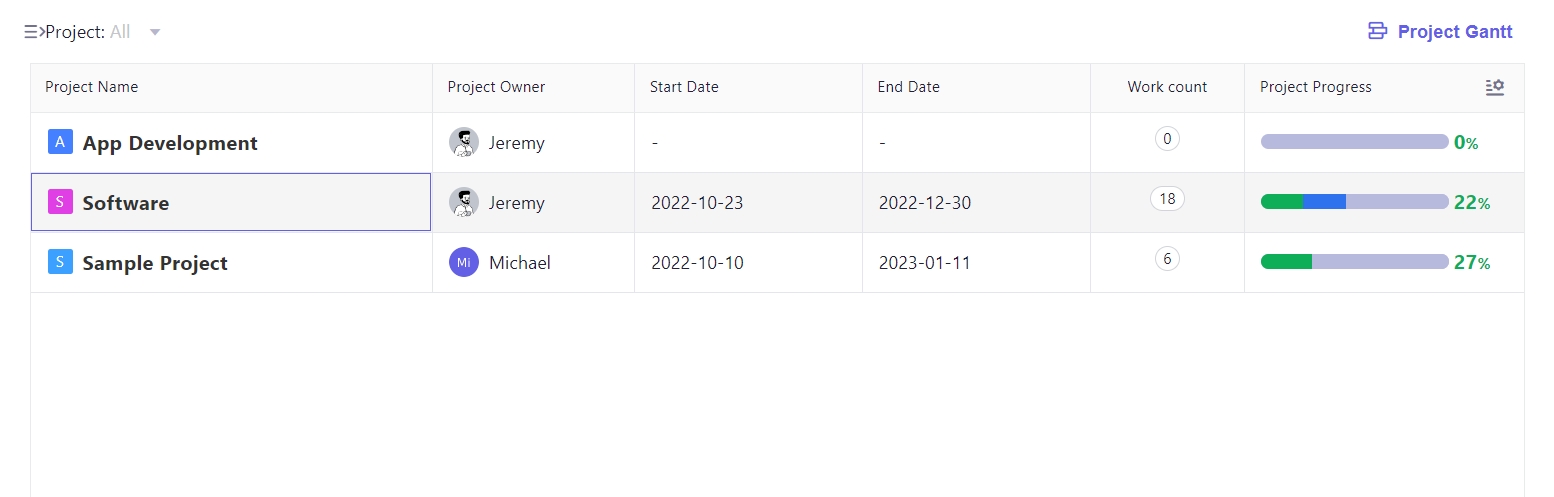Click the column settings icon in header
This screenshot has width=1554, height=497.
click(1495, 87)
